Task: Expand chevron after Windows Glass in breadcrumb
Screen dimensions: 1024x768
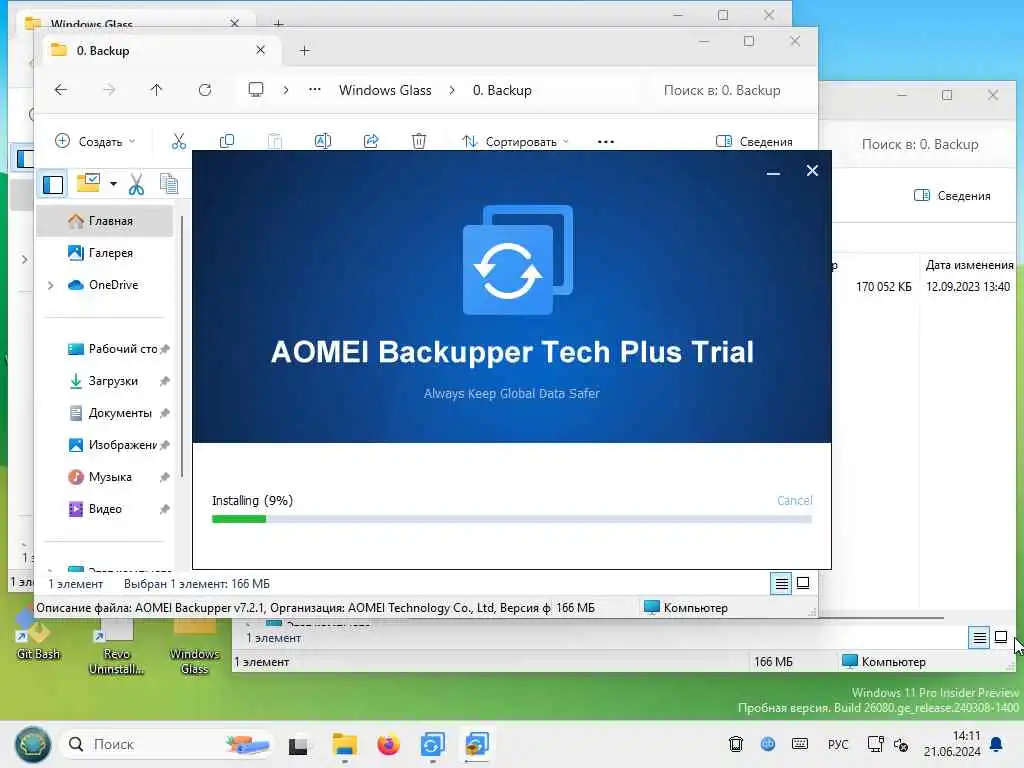Action: point(452,90)
